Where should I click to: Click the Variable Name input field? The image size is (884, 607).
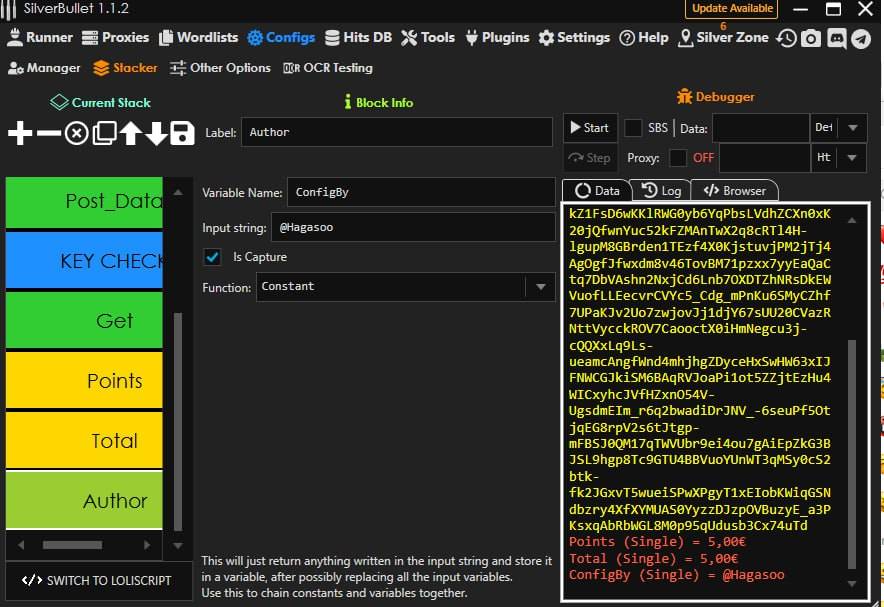coord(420,192)
